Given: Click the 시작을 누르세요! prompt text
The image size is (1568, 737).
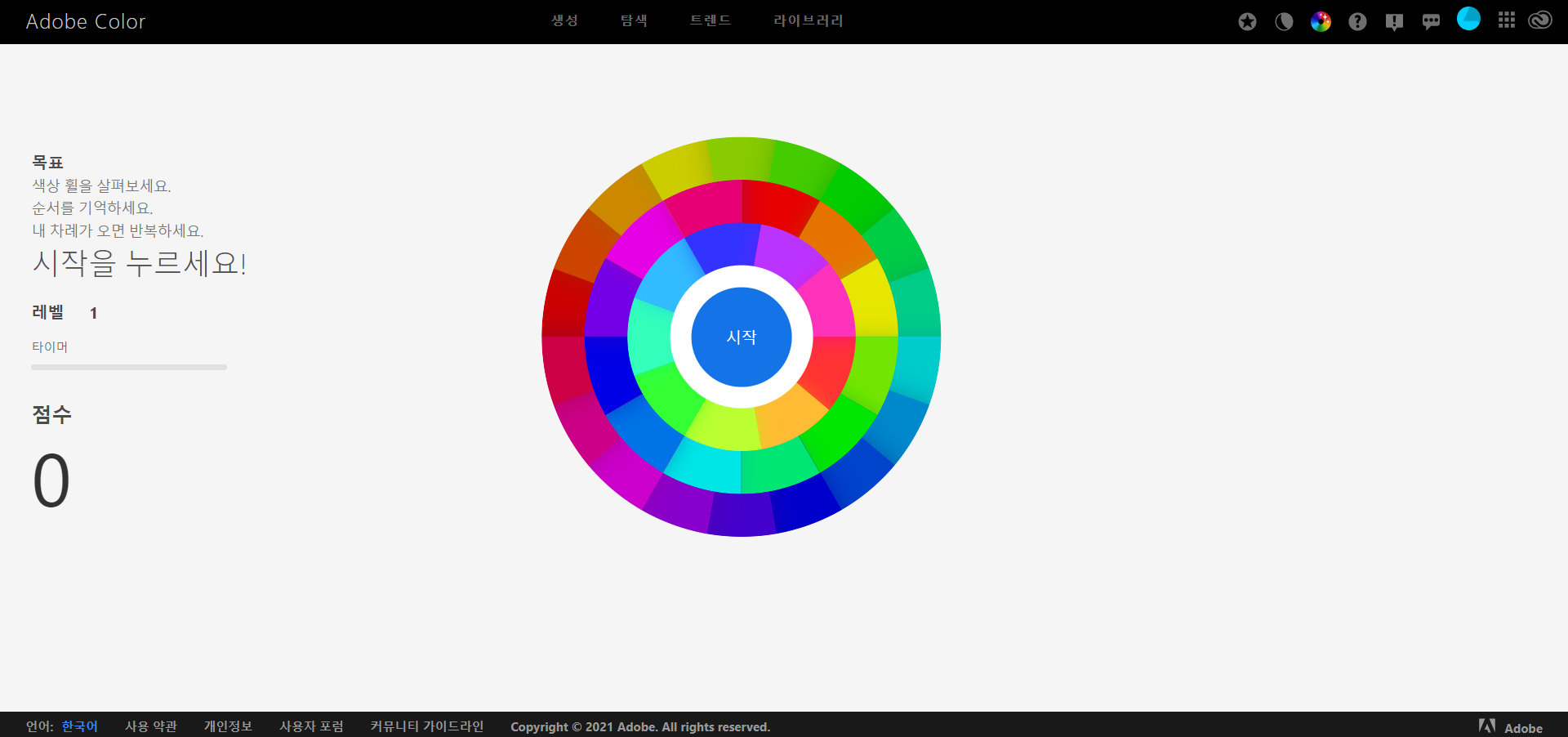Looking at the screenshot, I should pyautogui.click(x=140, y=263).
